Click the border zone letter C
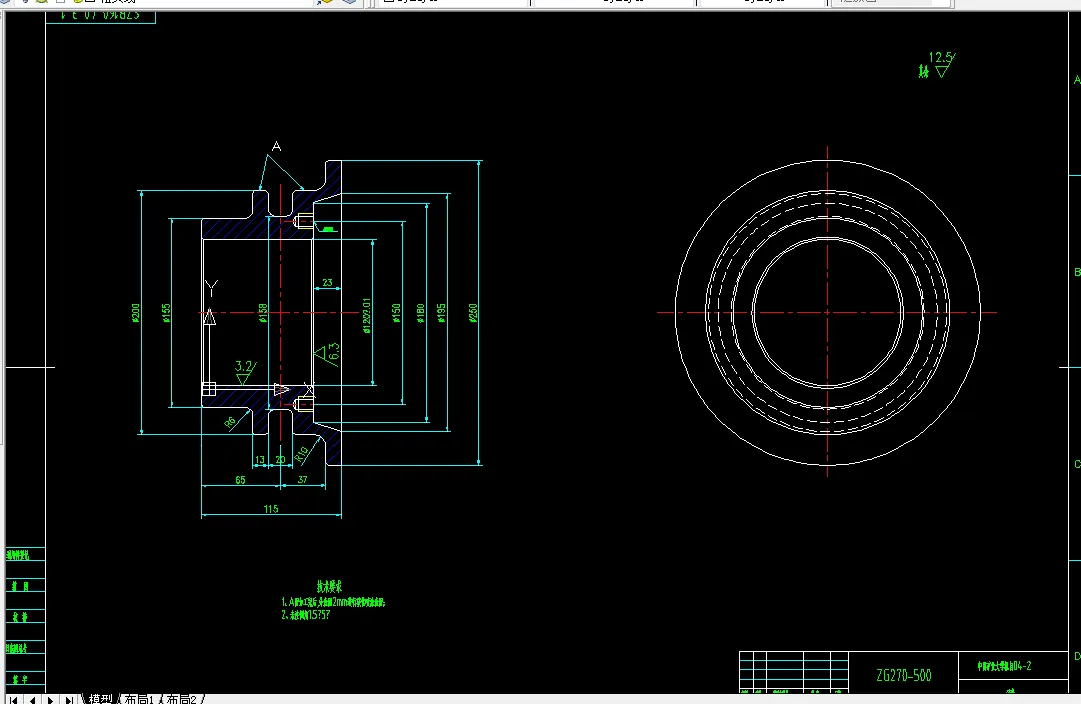The width and height of the screenshot is (1081, 704). click(1077, 464)
